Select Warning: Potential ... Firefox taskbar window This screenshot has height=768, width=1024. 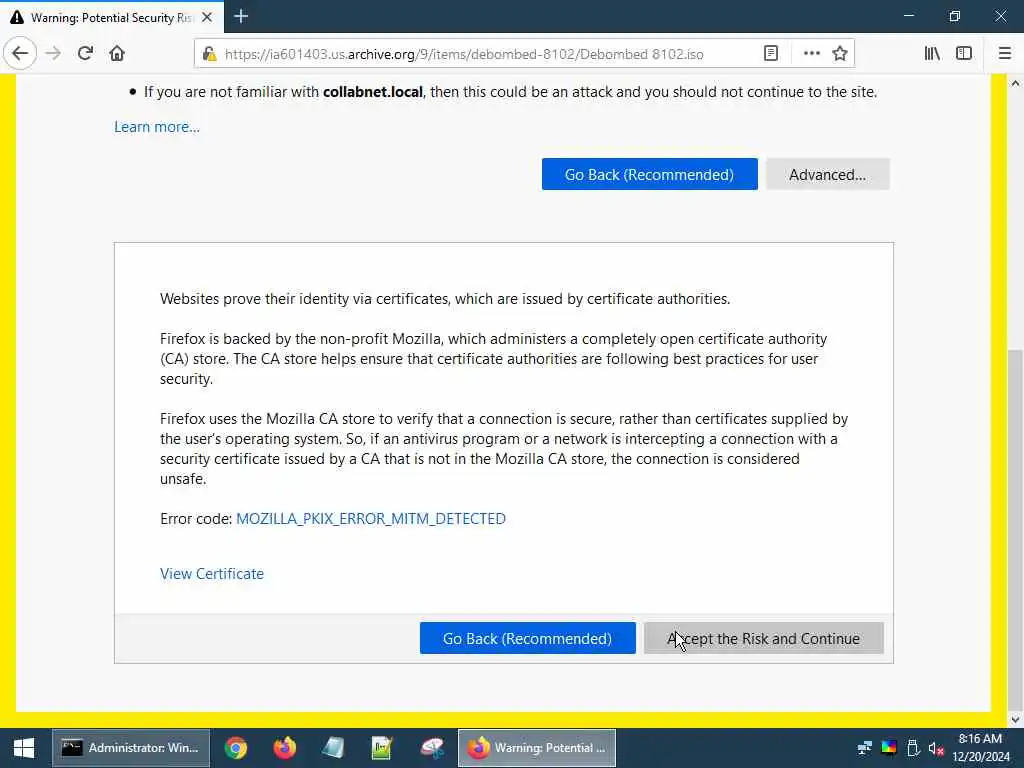537,748
